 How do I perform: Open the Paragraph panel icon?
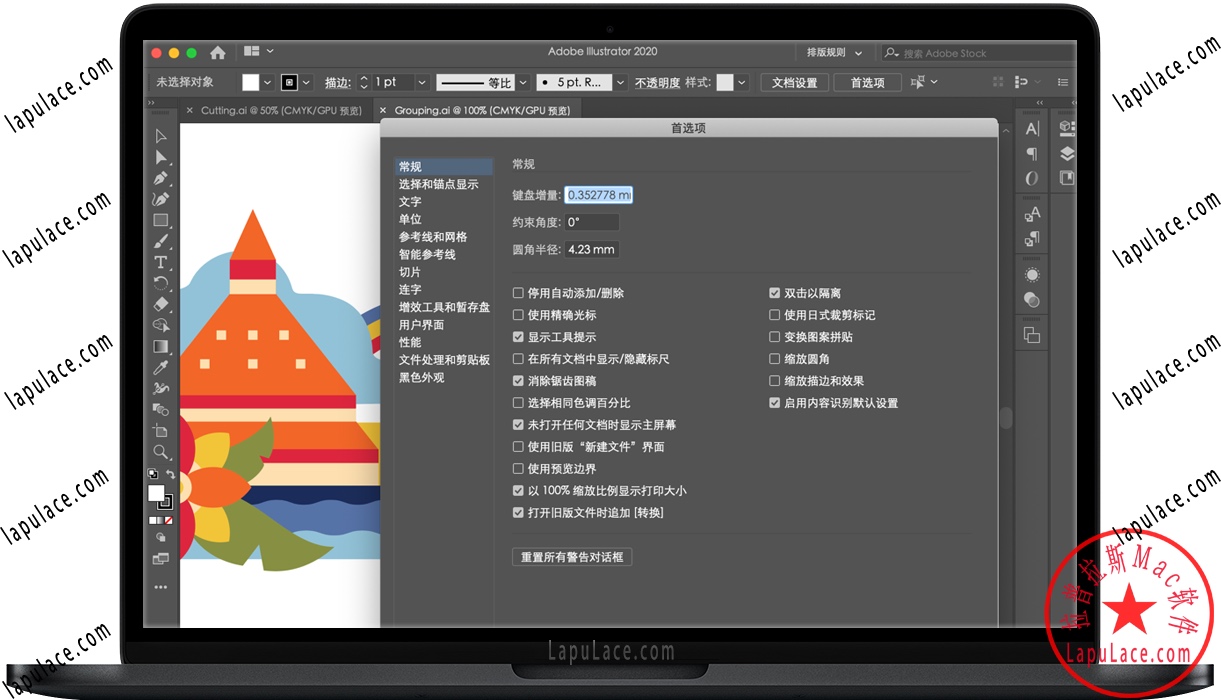click(1032, 154)
